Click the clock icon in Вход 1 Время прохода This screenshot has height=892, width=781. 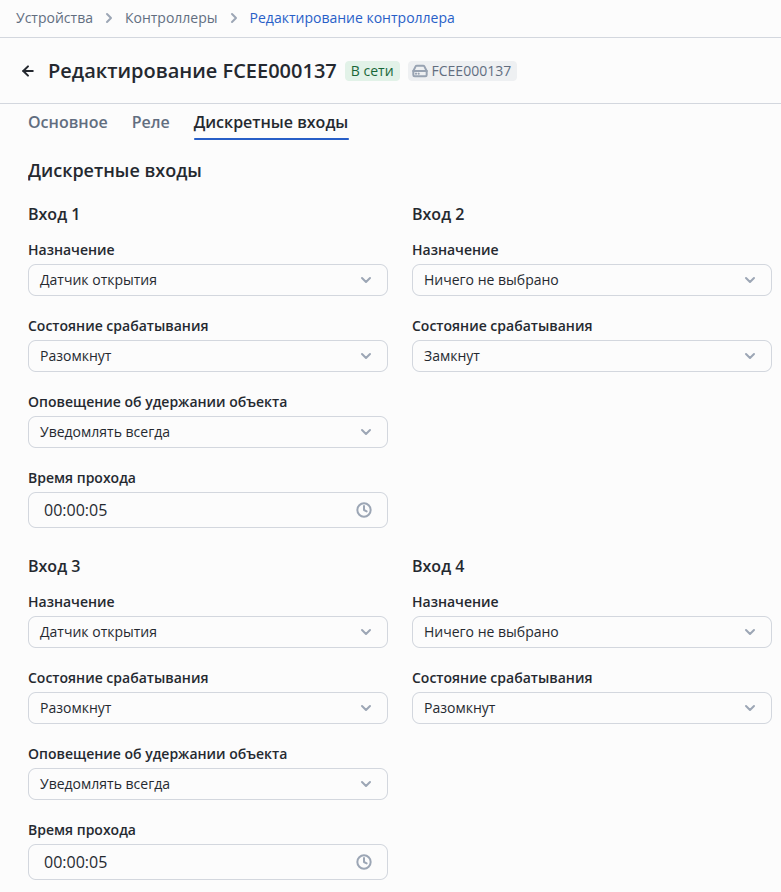[364, 510]
